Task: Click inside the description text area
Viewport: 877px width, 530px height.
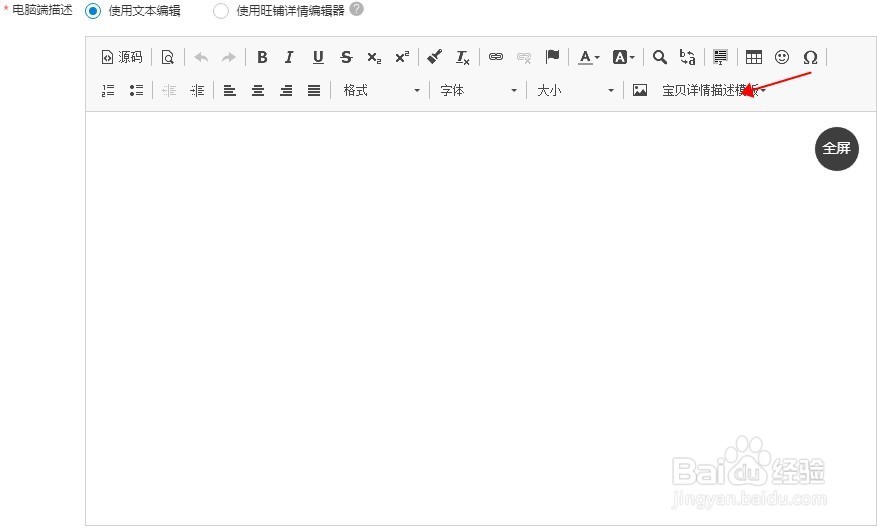Action: coord(480,319)
